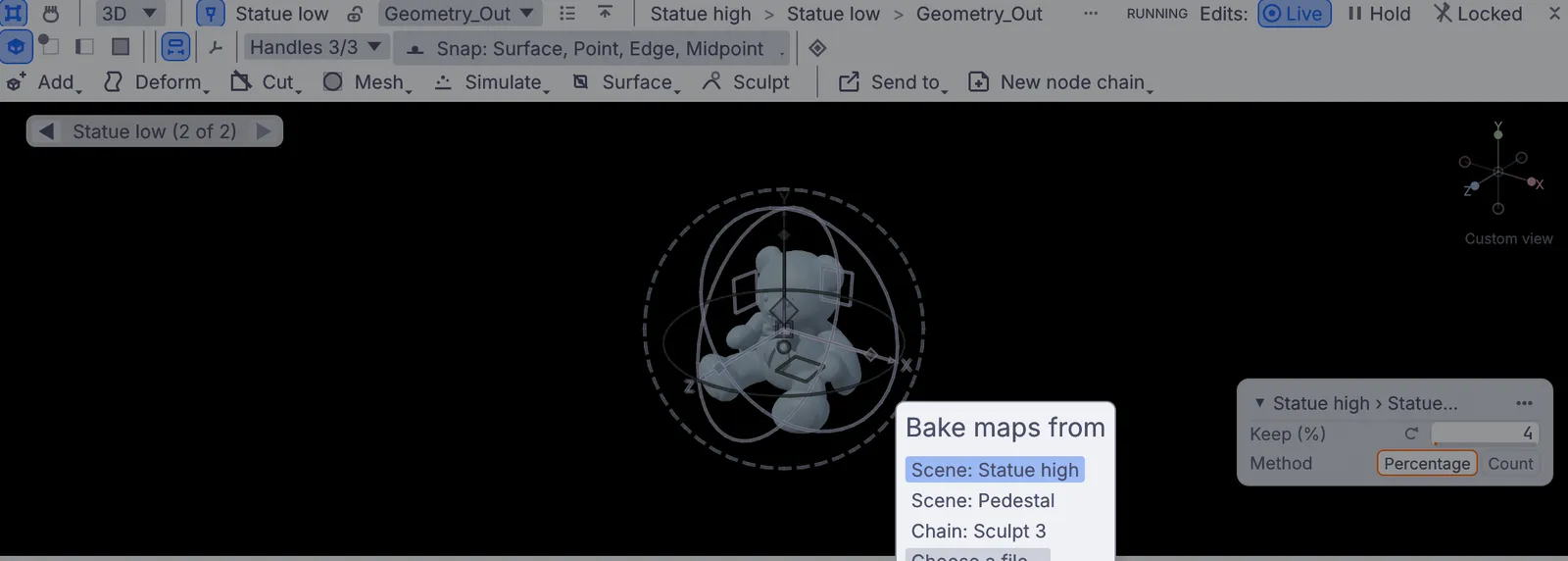Choose Chain: Sculpt 3 as bake source
The width and height of the screenshot is (1568, 561).
(978, 531)
